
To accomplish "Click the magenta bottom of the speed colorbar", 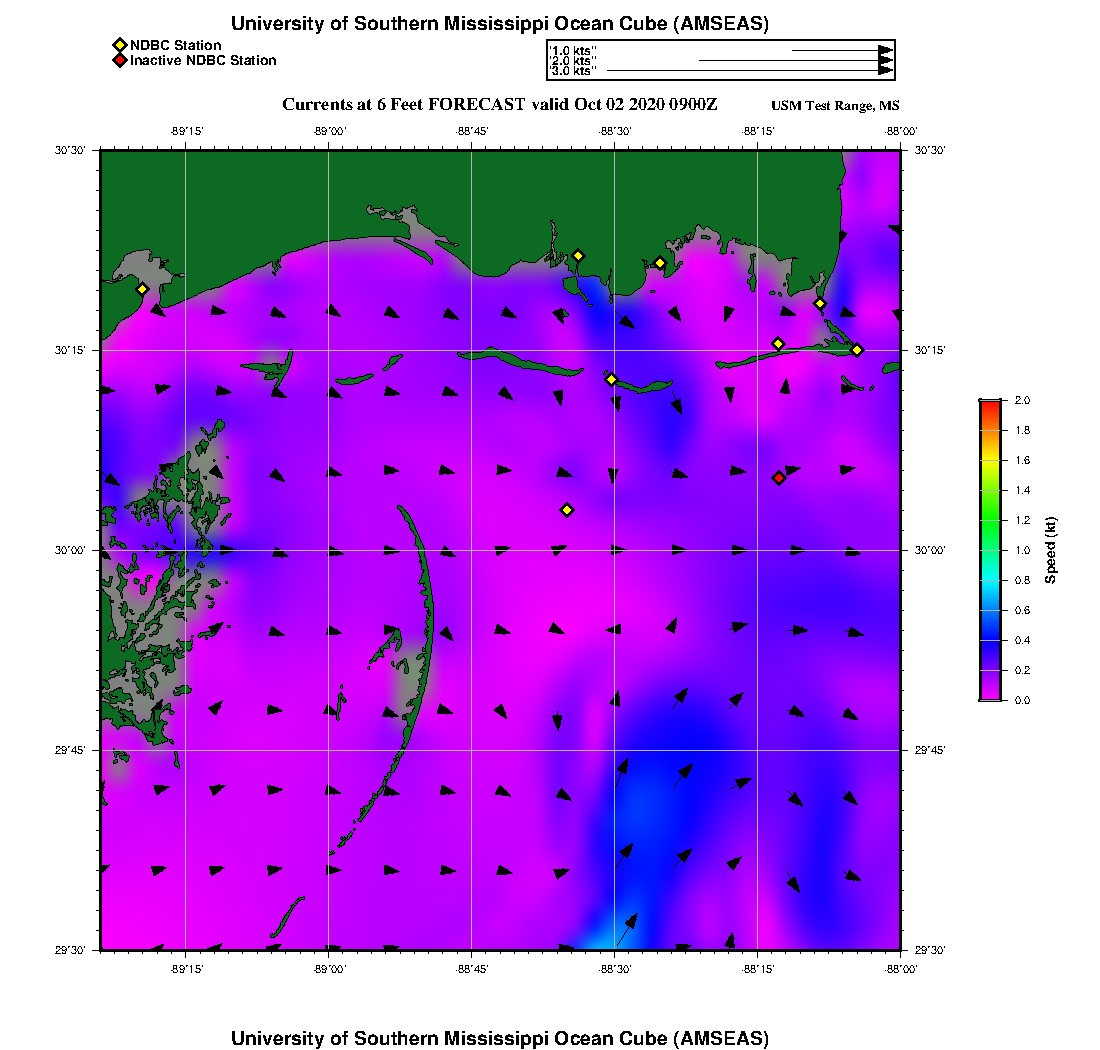I will point(989,695).
